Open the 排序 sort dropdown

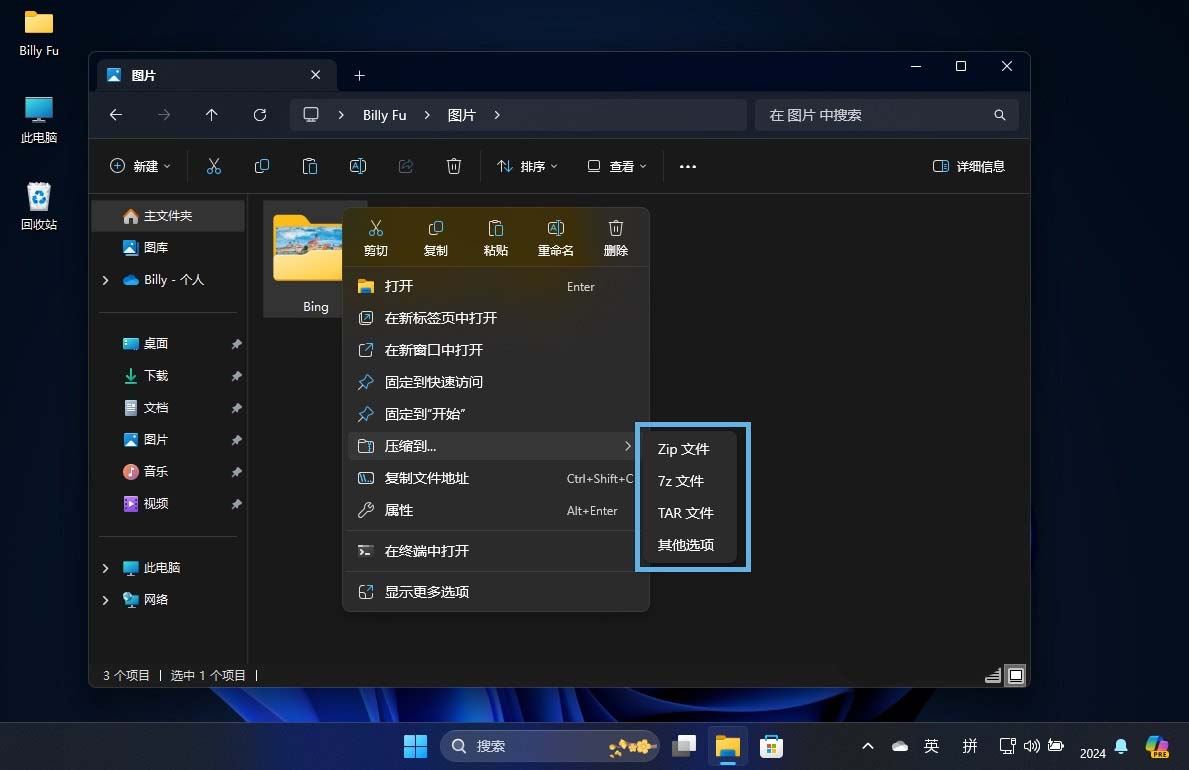pyautogui.click(x=527, y=166)
